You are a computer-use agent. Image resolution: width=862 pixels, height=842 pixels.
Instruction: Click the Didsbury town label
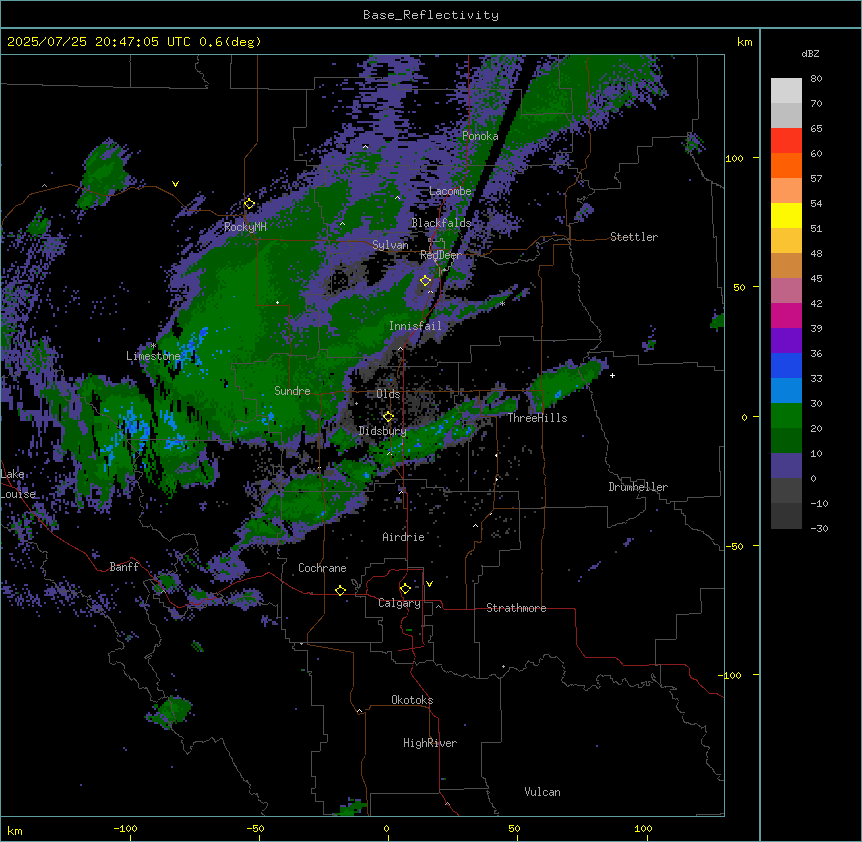pos(383,431)
